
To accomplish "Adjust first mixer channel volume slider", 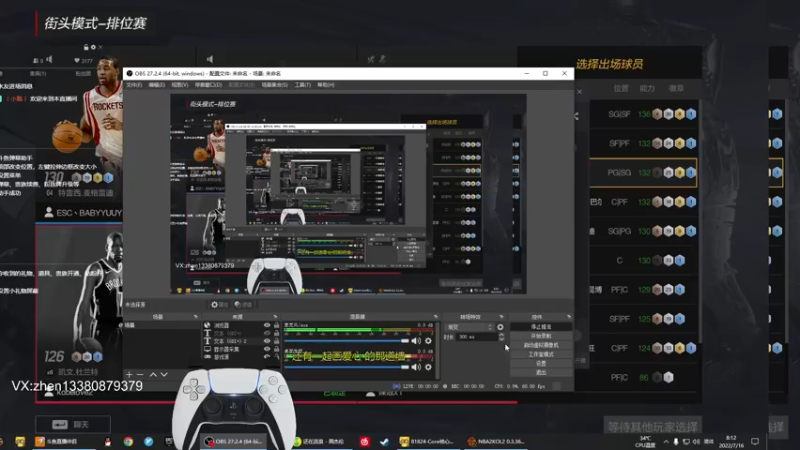I will coord(347,341).
